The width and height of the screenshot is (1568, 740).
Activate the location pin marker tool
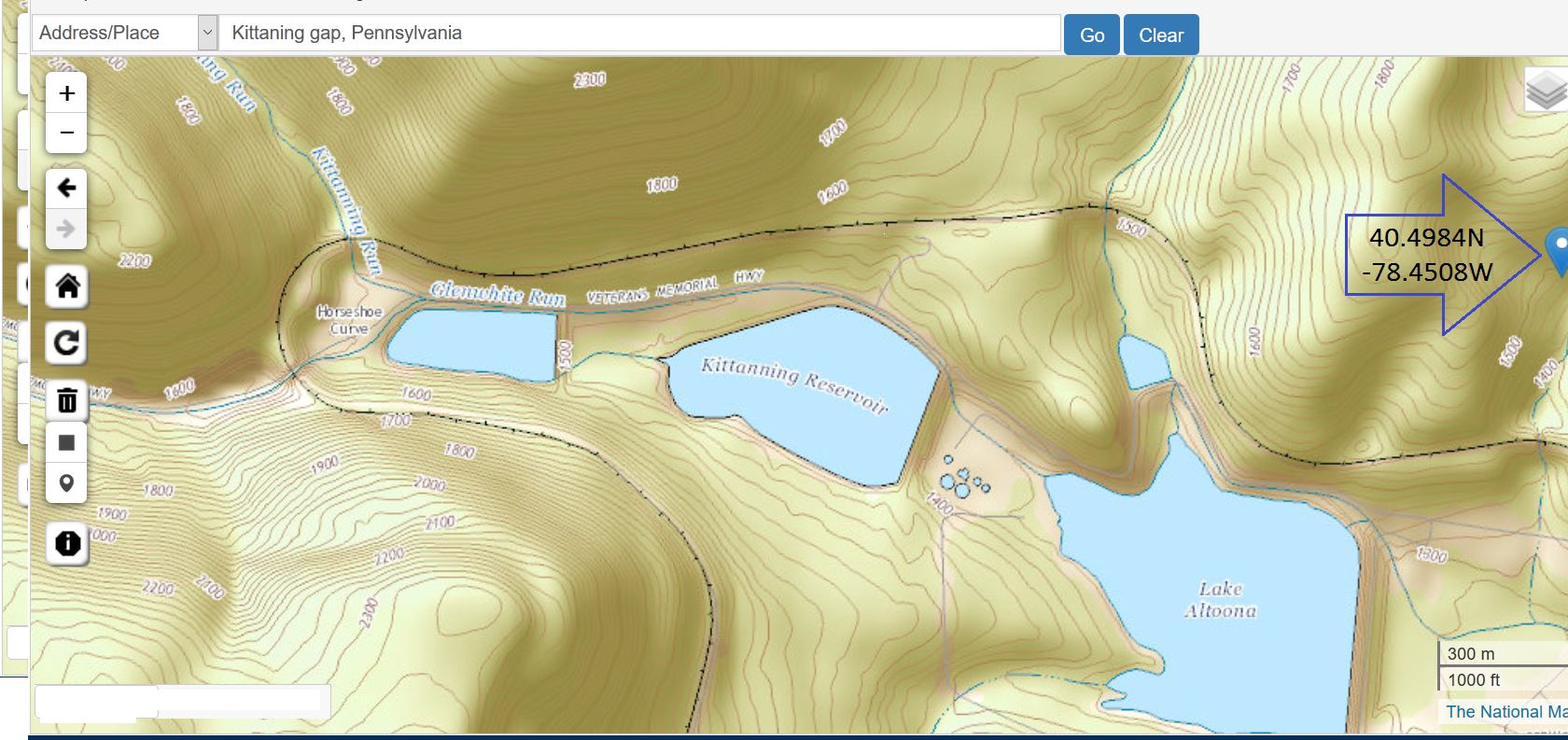pos(66,483)
